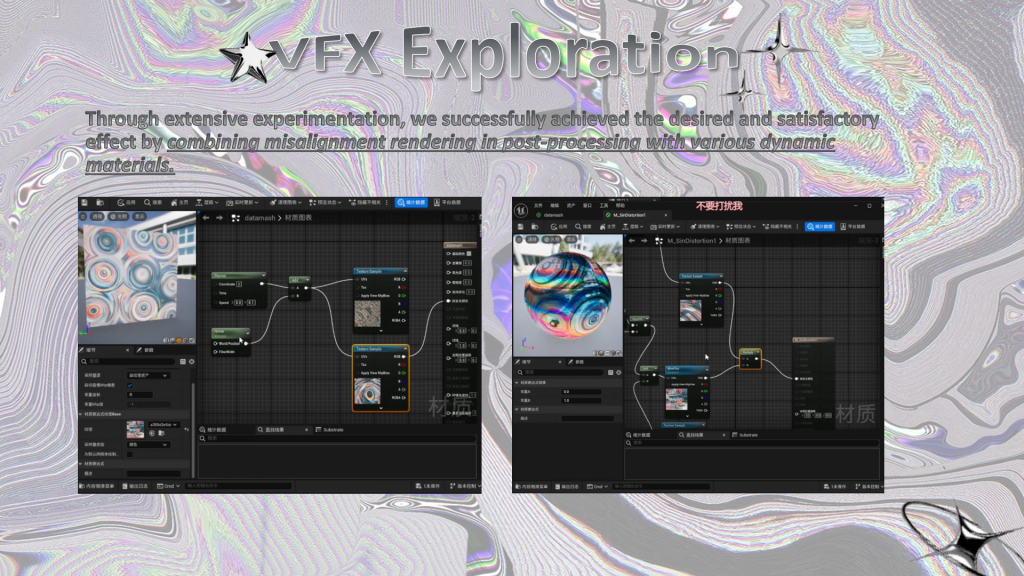Switch to the datamash tab in right editor
The image size is (1024, 576).
pos(553,215)
